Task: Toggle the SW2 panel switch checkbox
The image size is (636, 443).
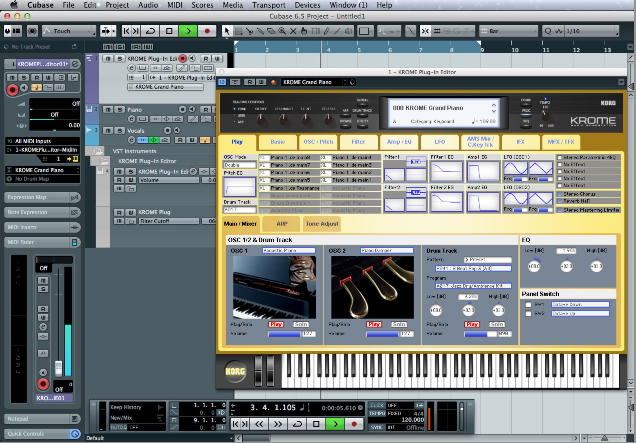Action: coord(528,314)
